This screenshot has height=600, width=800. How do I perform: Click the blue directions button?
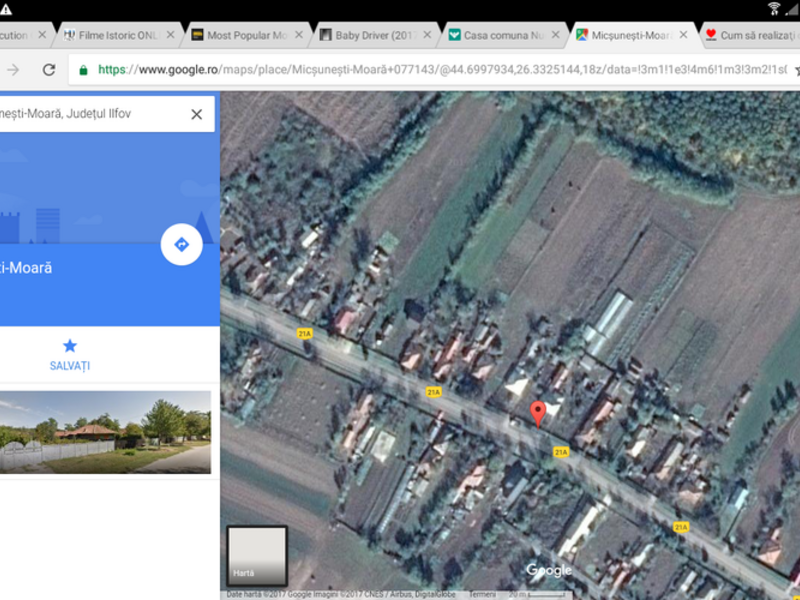click(x=181, y=244)
